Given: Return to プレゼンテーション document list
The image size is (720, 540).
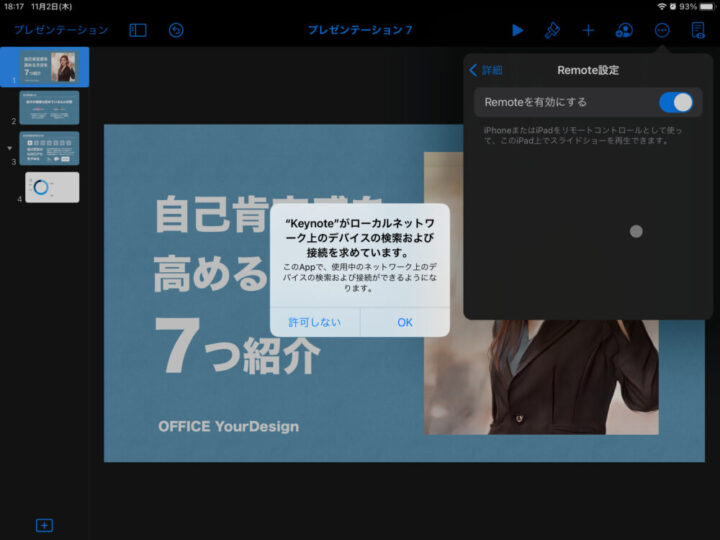Looking at the screenshot, I should pos(60,30).
